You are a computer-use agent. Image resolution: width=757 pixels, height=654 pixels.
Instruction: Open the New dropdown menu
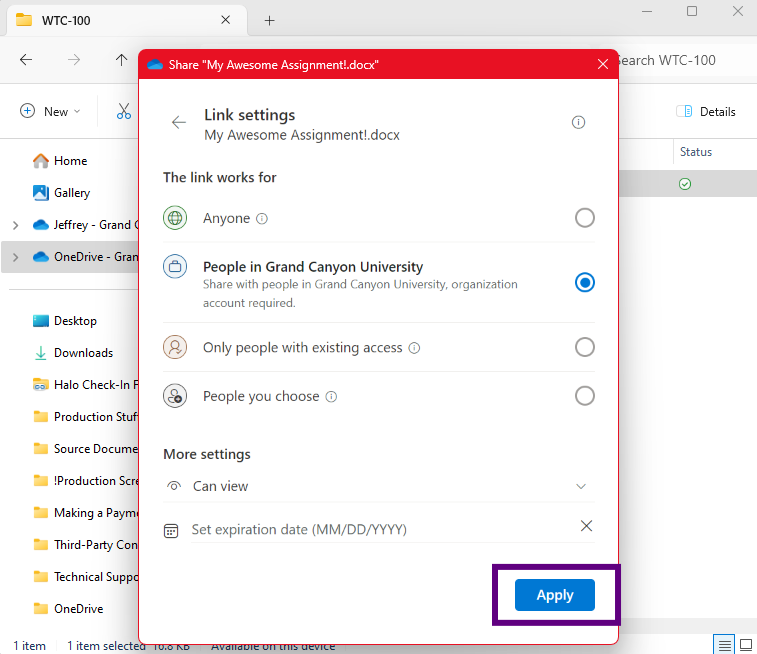point(50,111)
